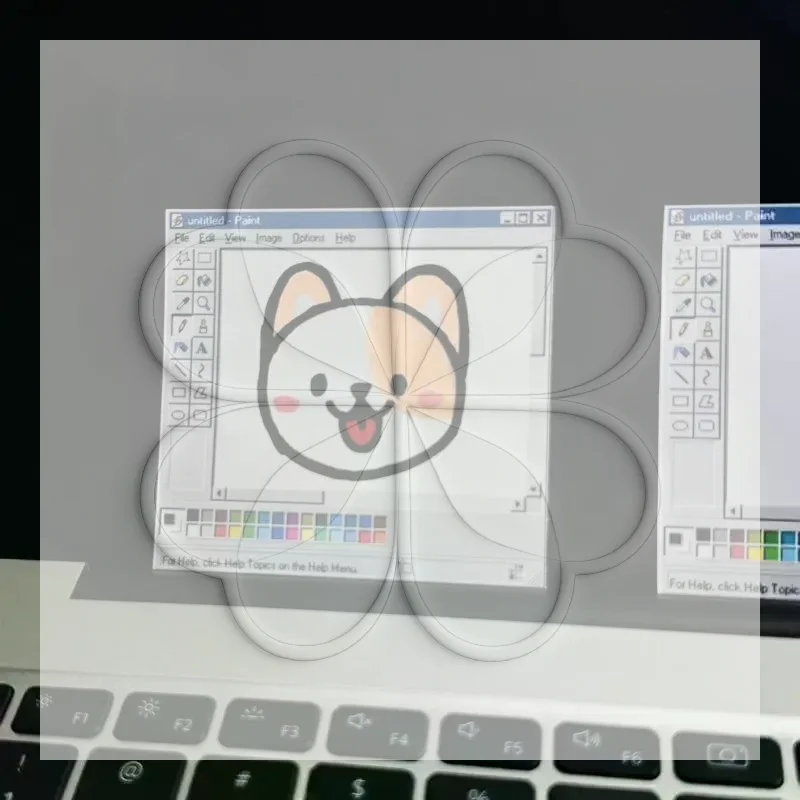The height and width of the screenshot is (800, 800).
Task: Choose the Magnifier tool in the full Paint window
Action: click(x=204, y=303)
